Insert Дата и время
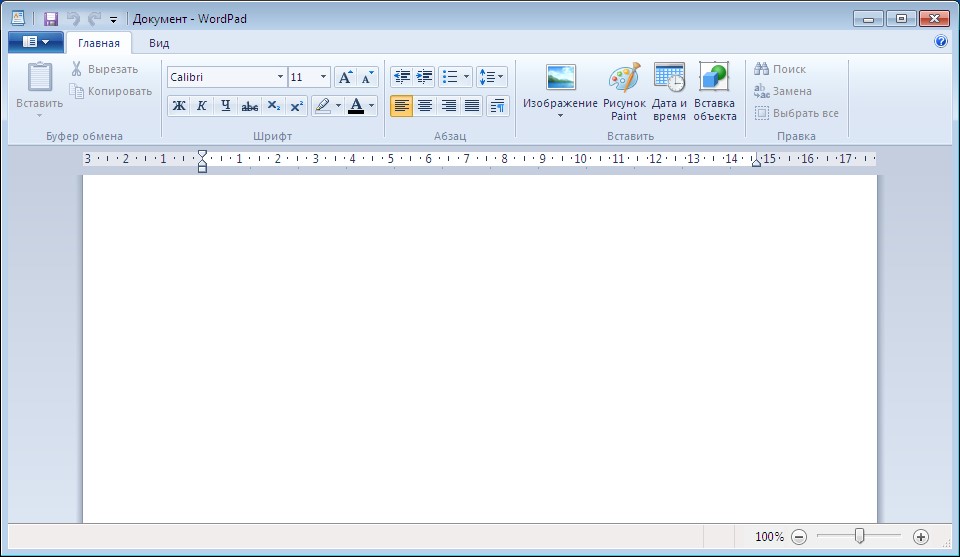 (669, 92)
